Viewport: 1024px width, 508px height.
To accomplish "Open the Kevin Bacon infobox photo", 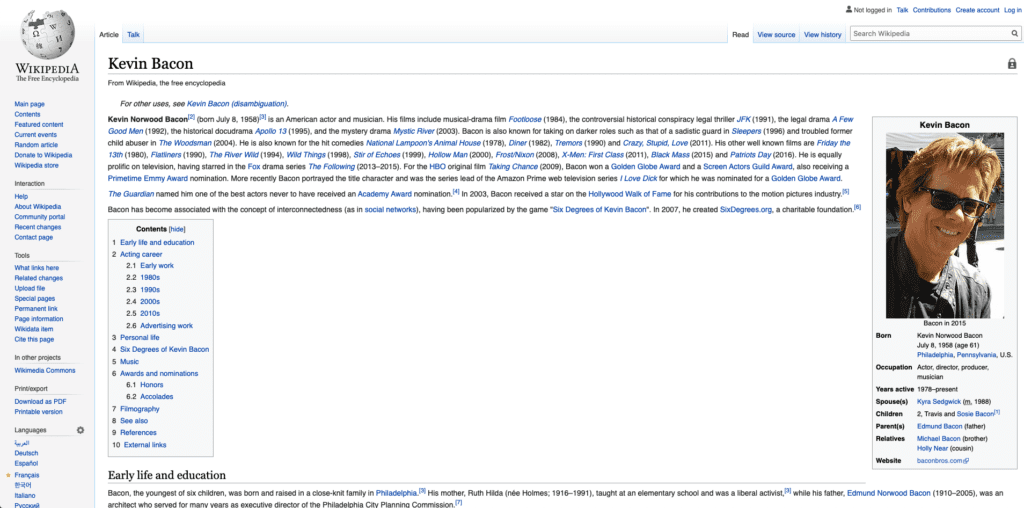I will click(x=945, y=226).
